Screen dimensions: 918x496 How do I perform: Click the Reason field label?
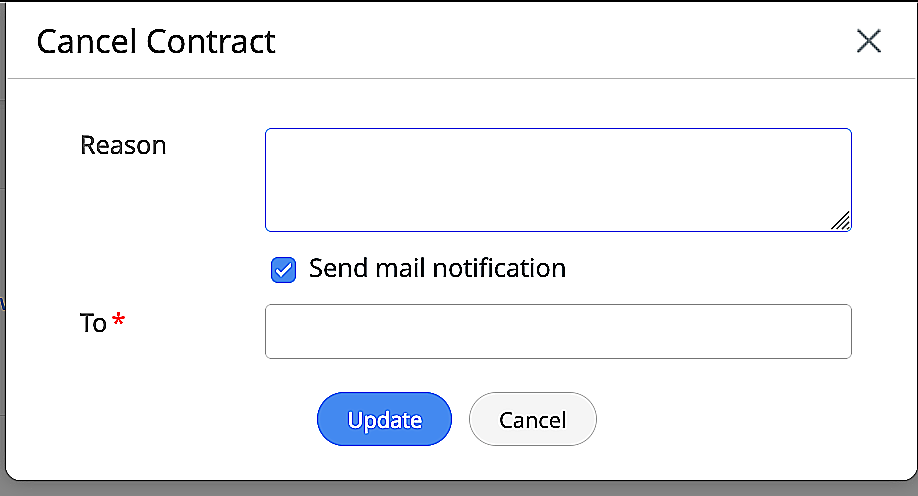click(x=123, y=145)
